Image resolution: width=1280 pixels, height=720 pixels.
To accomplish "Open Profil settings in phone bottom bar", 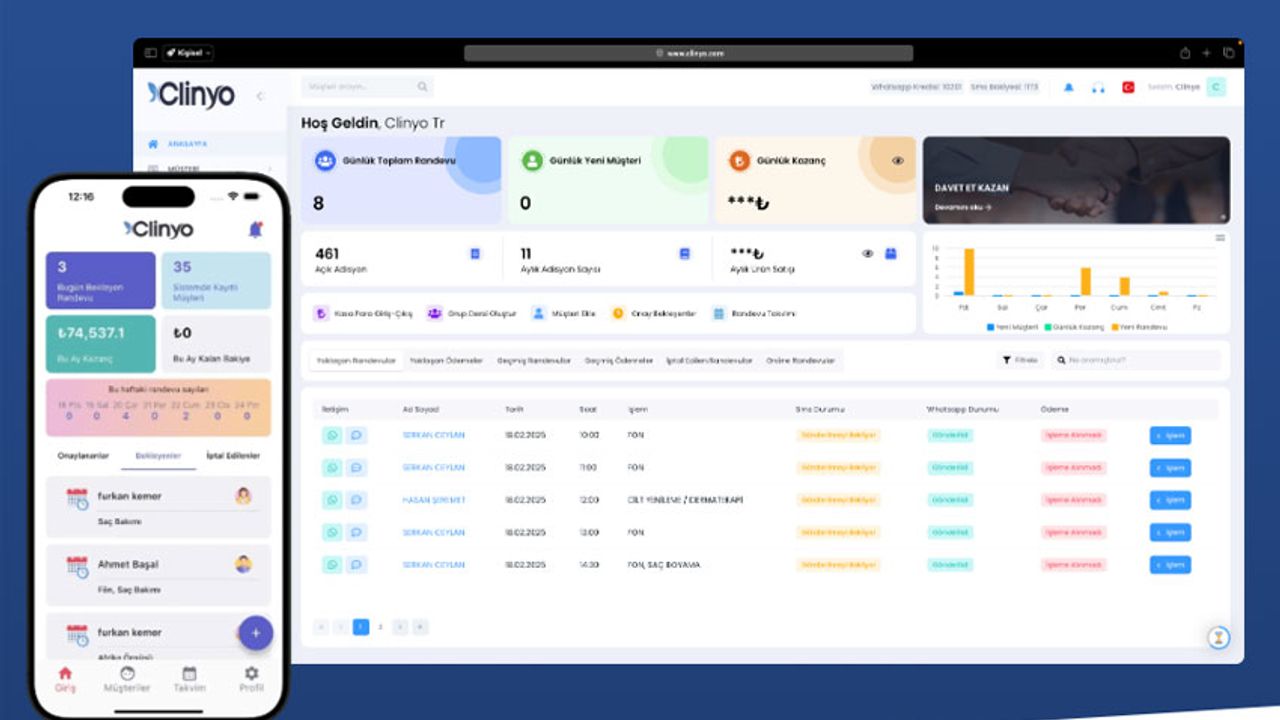I will (251, 679).
